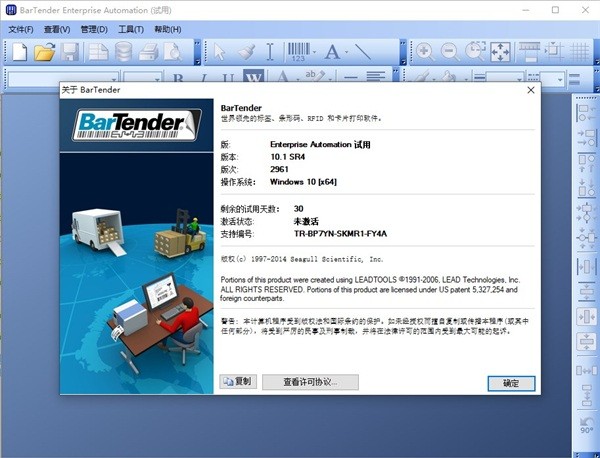Click the Zoom In magnifier
The width and height of the screenshot is (600, 458).
click(x=425, y=51)
